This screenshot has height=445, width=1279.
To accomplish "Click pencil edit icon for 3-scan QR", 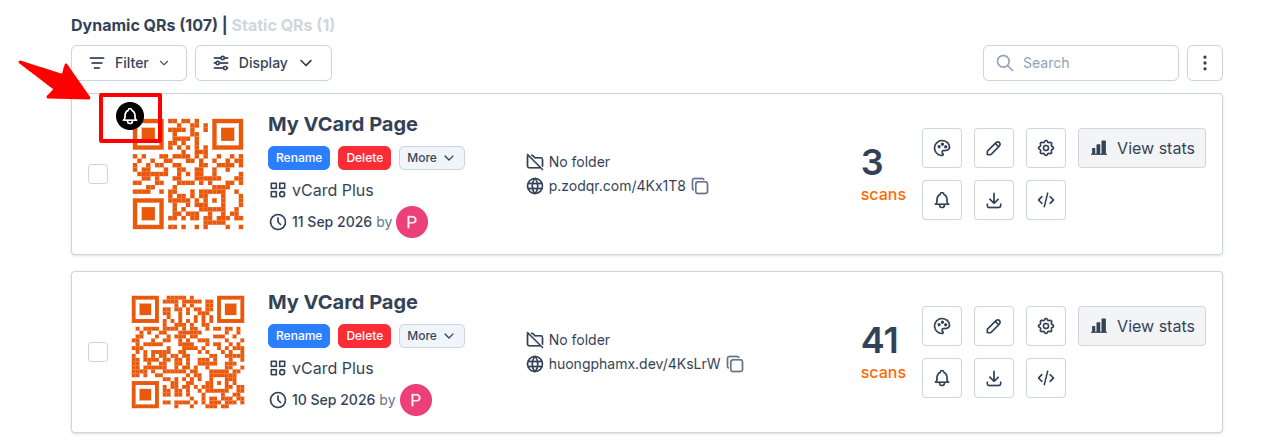I will click(993, 148).
